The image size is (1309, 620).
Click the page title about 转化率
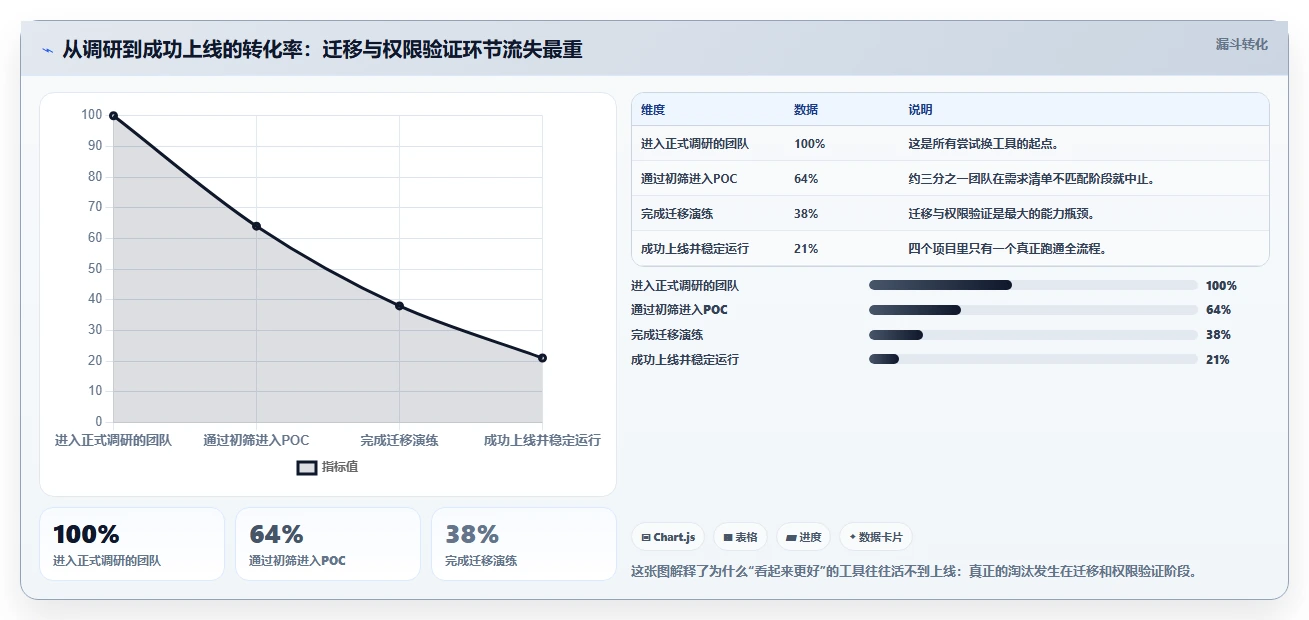pyautogui.click(x=322, y=49)
